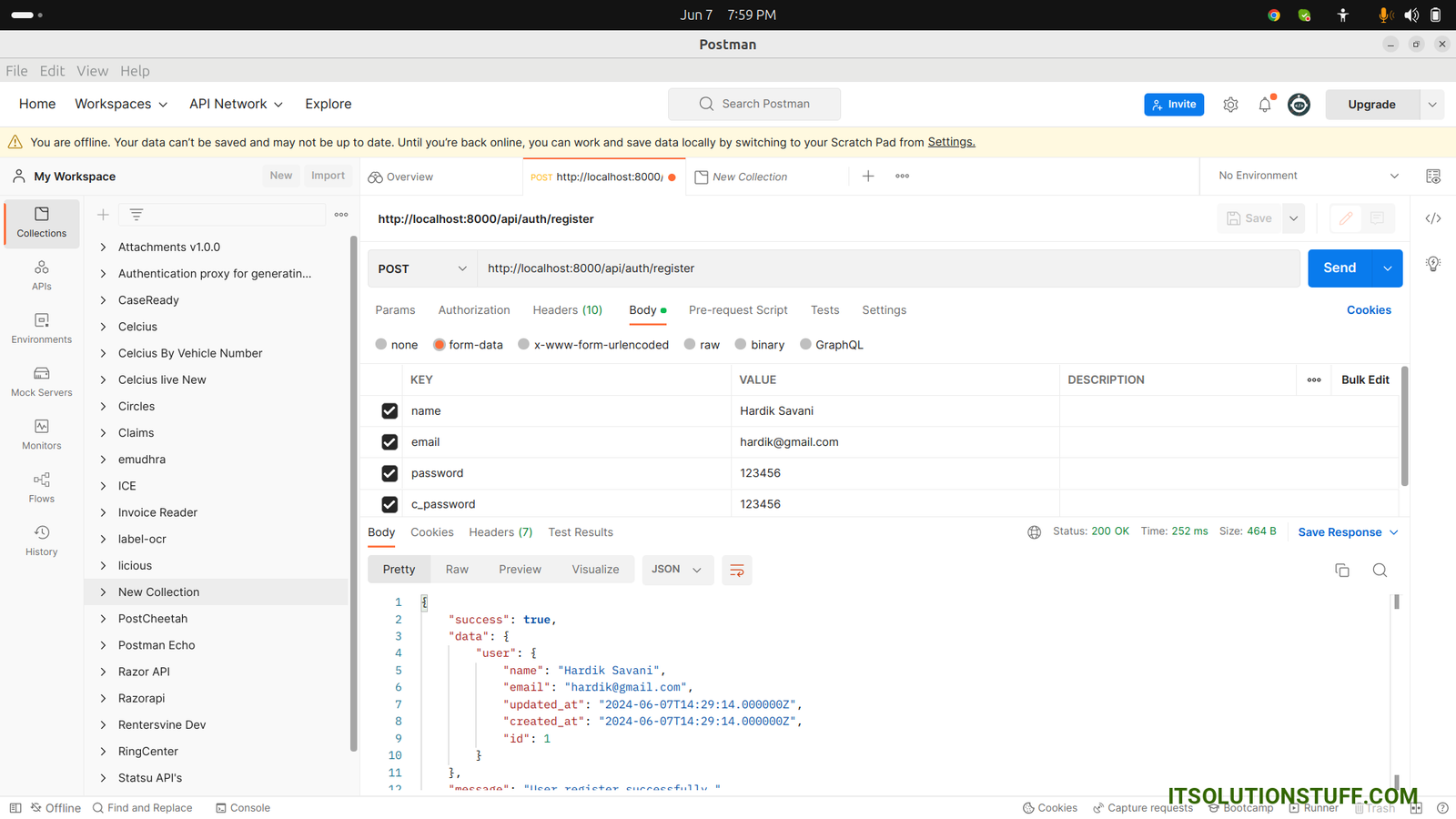Click the blue Send button

point(1339,268)
